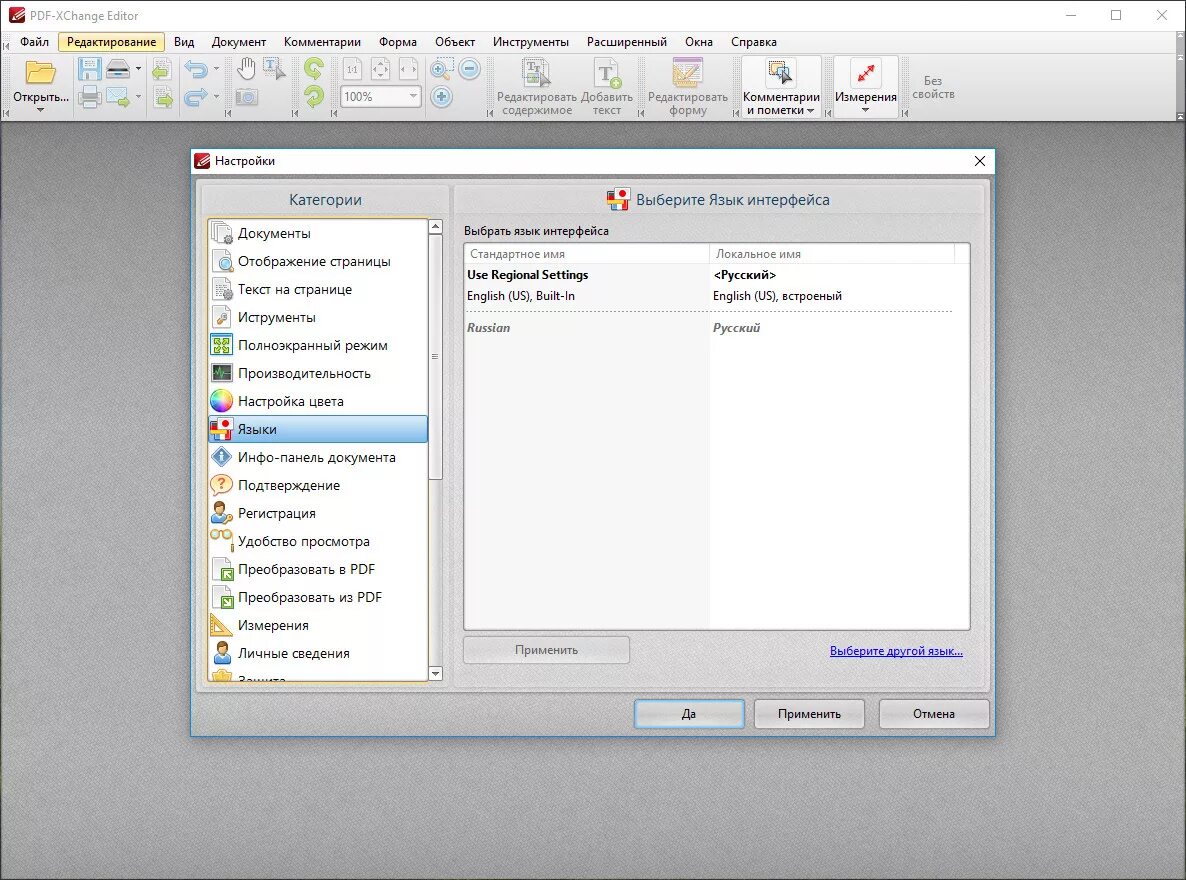
Task: Open the Комментарии menu
Action: (x=322, y=42)
